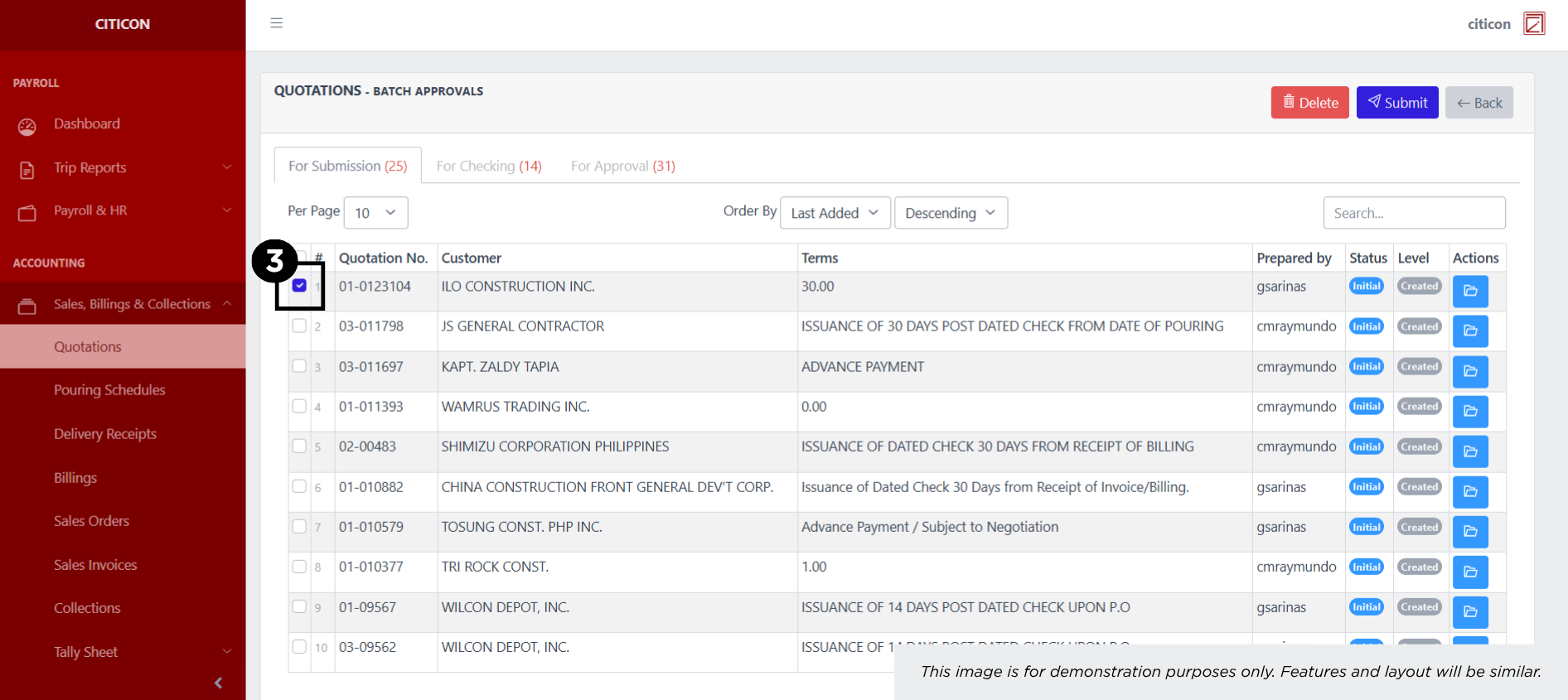
Task: Uncheck the ILO CONSTRUCTION INC. row checkbox
Action: [299, 286]
